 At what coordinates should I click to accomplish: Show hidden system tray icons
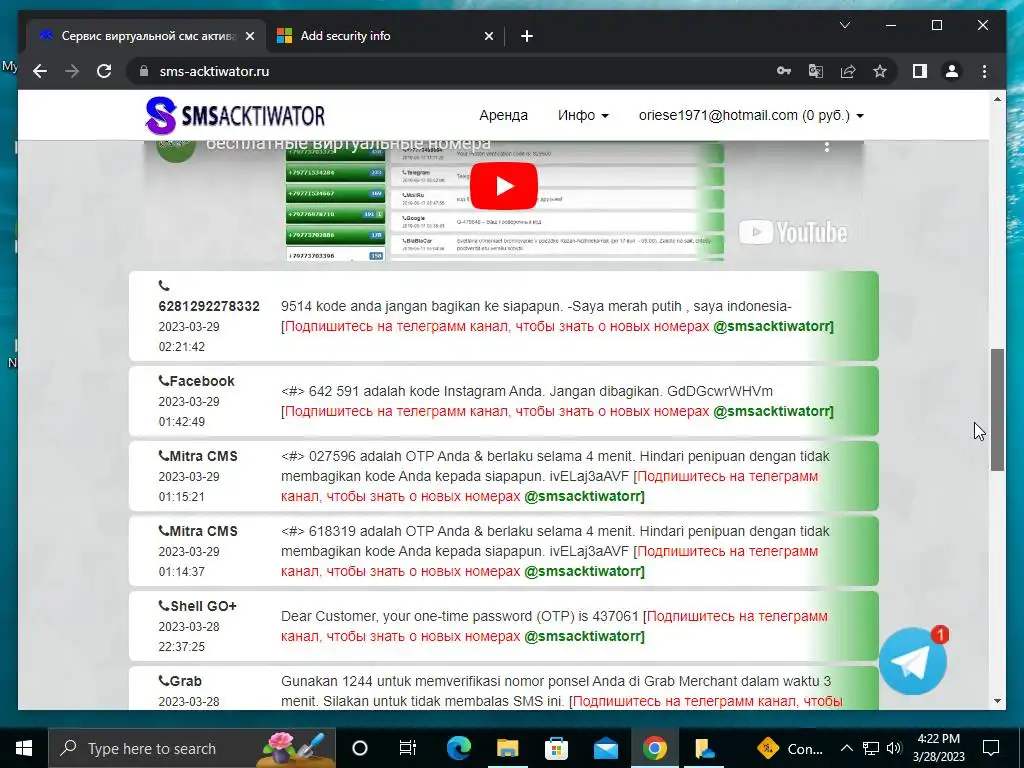[846, 748]
